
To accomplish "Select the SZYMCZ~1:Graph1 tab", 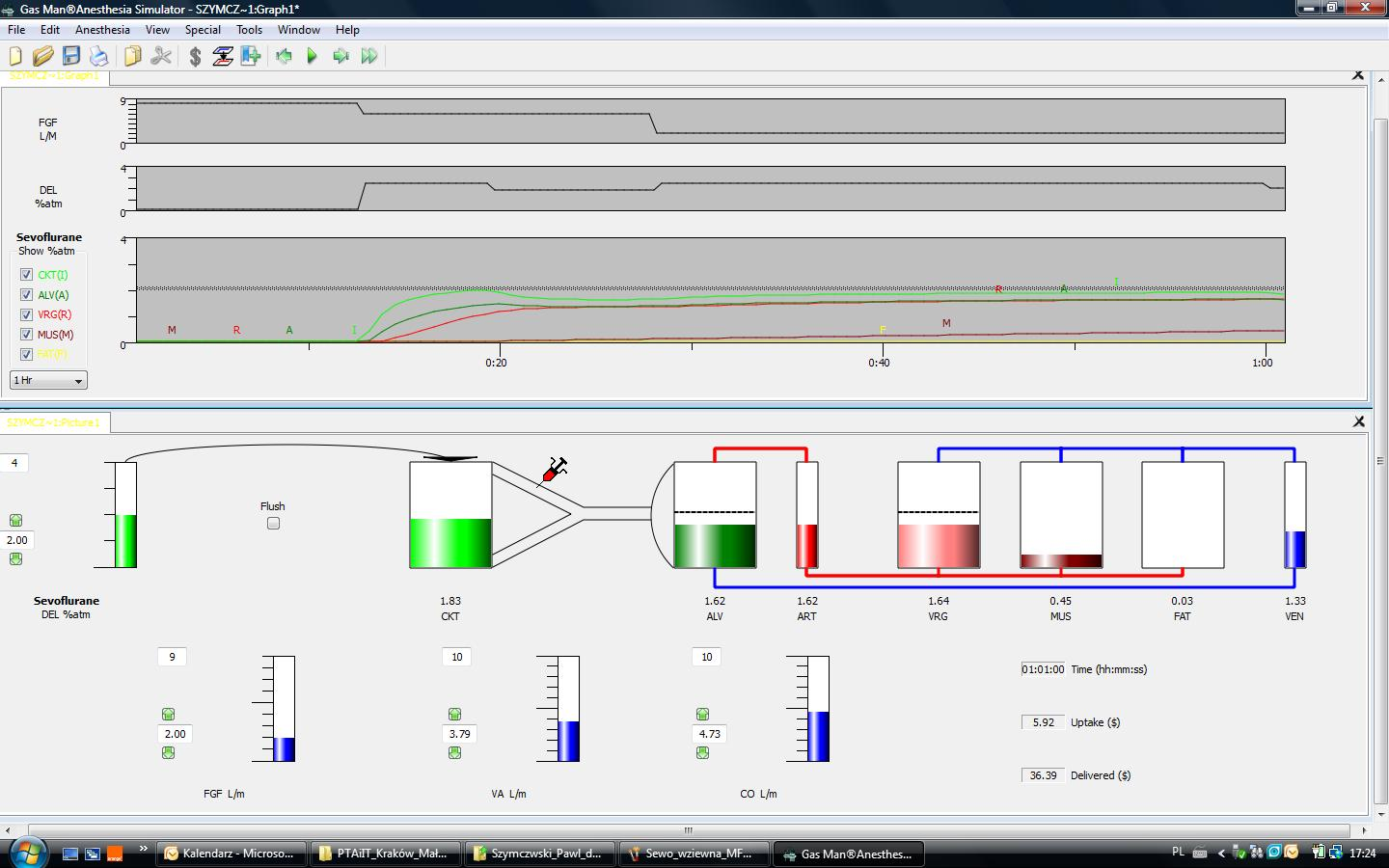I will tap(55, 75).
